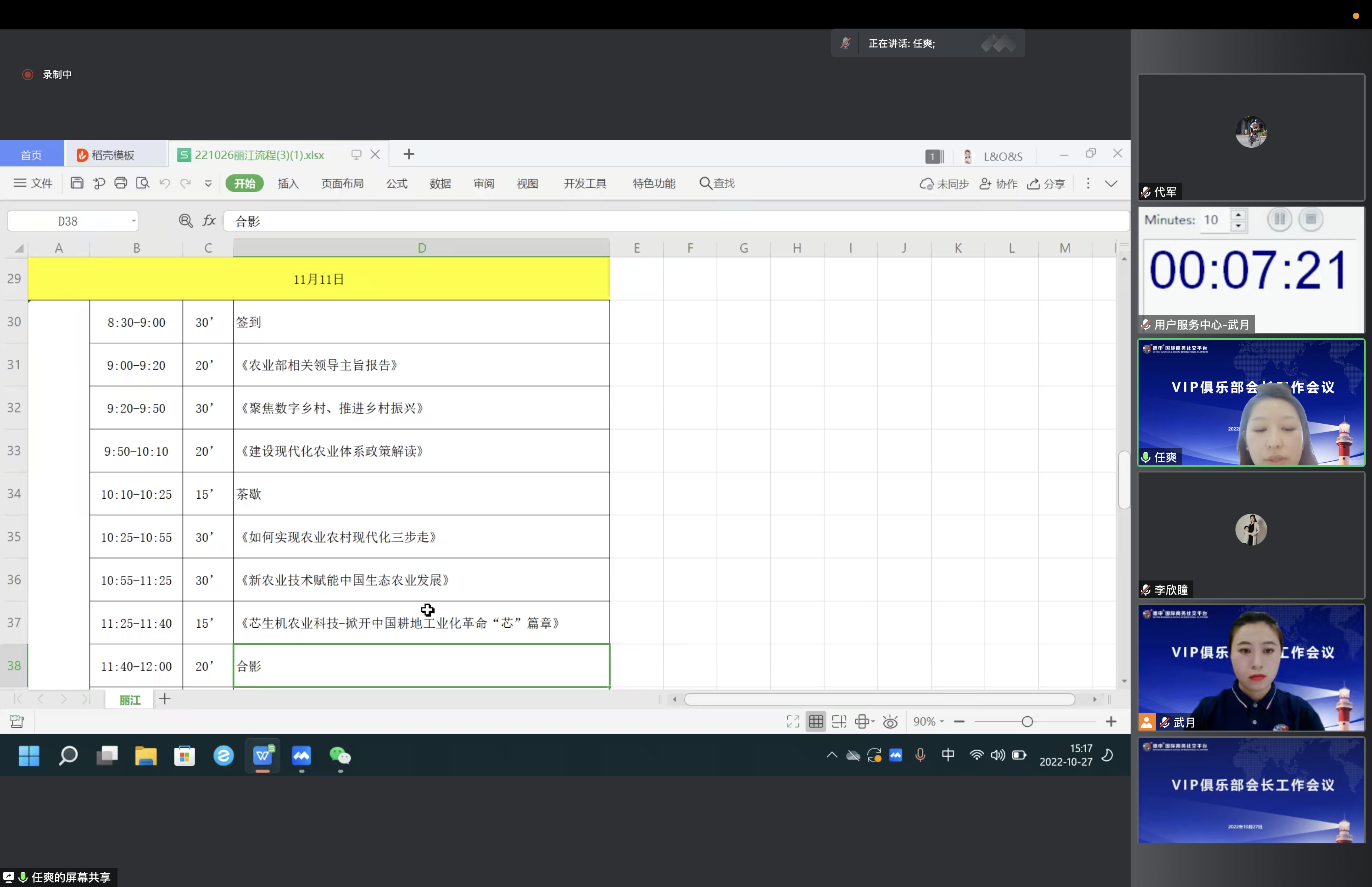
Task: Show hidden system tray icons
Action: coord(831,755)
